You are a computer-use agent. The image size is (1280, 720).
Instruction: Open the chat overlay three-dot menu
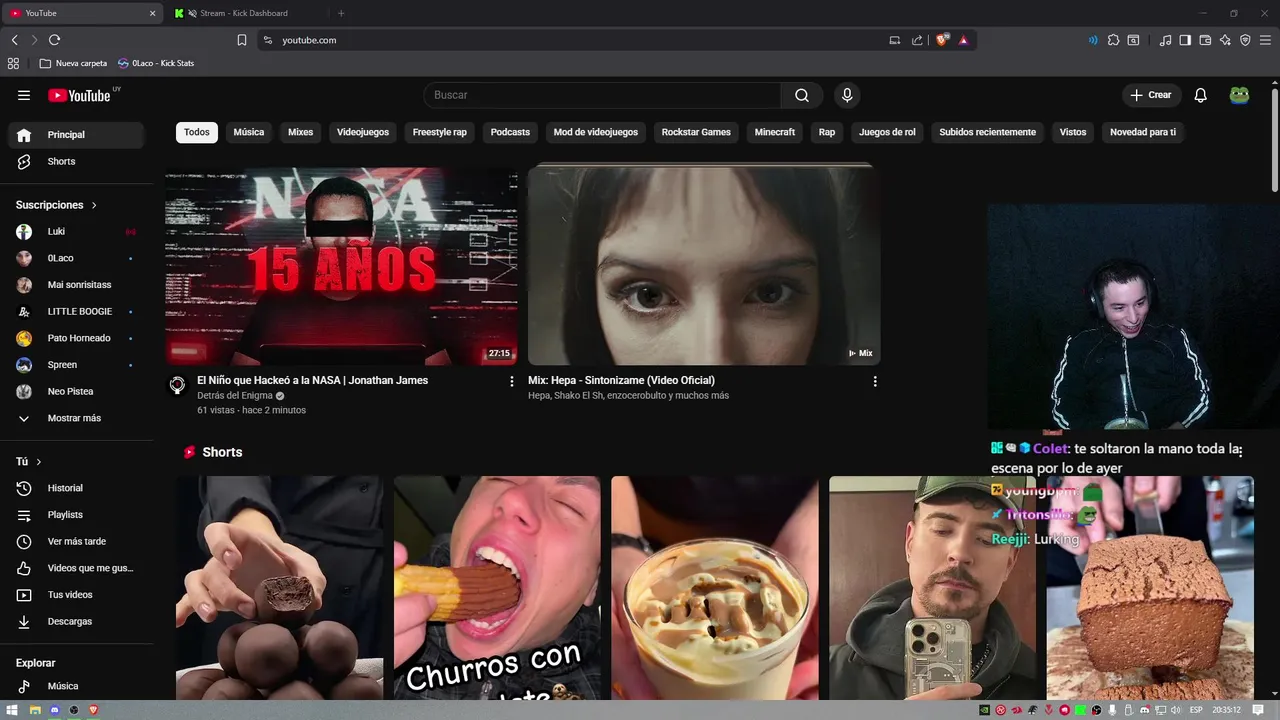[1240, 451]
